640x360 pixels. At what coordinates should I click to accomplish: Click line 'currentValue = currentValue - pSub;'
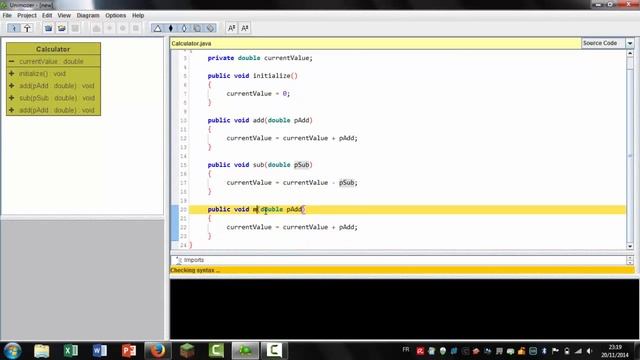(x=292, y=183)
